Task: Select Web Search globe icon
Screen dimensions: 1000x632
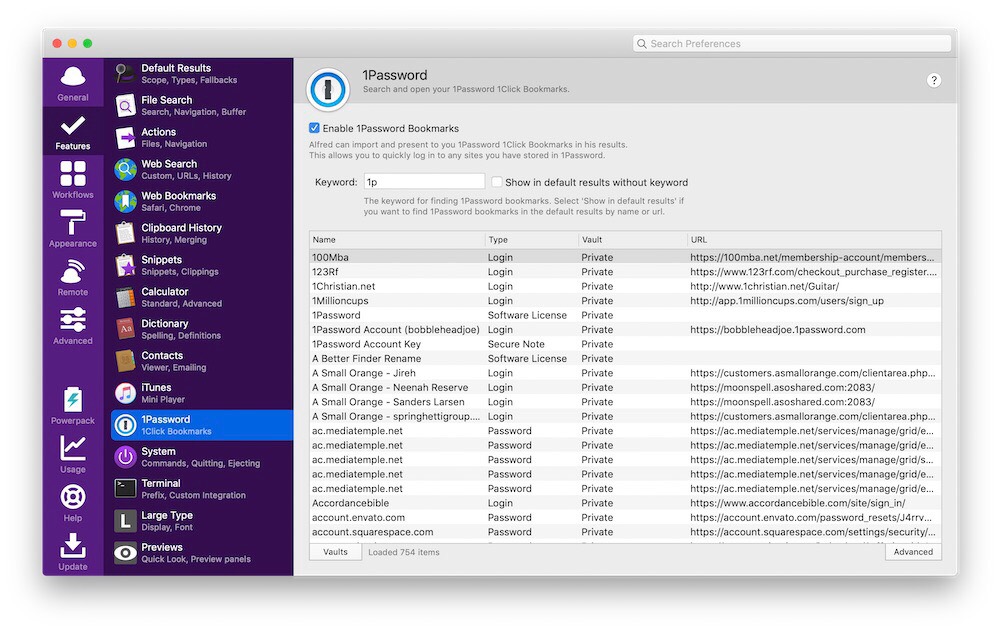Action: pyautogui.click(x=126, y=169)
